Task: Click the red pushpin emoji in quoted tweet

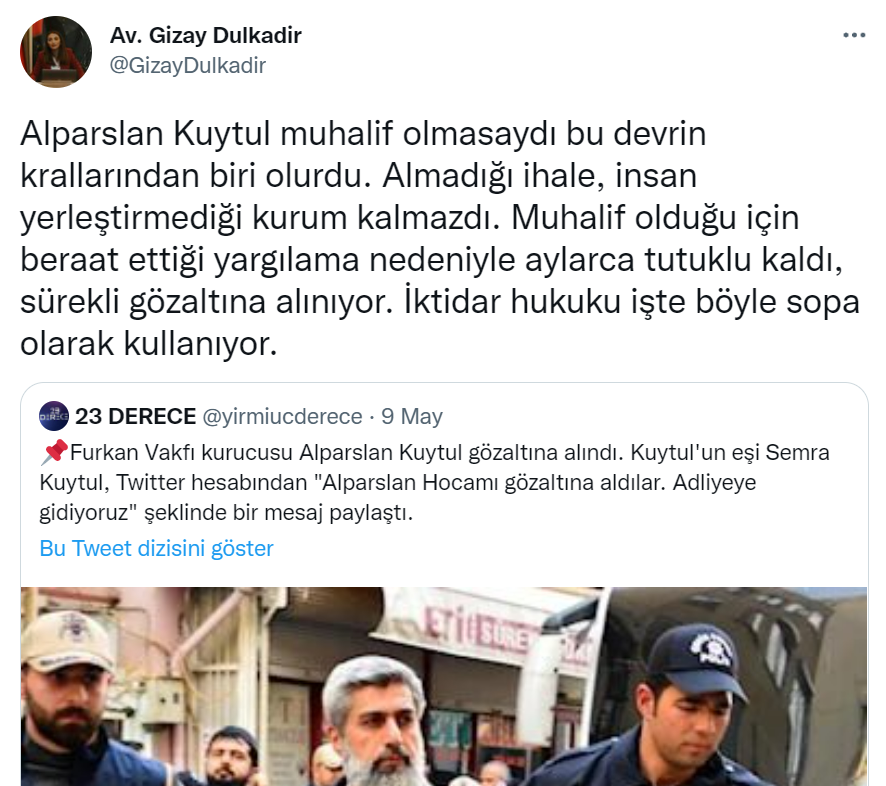Action: (54, 452)
